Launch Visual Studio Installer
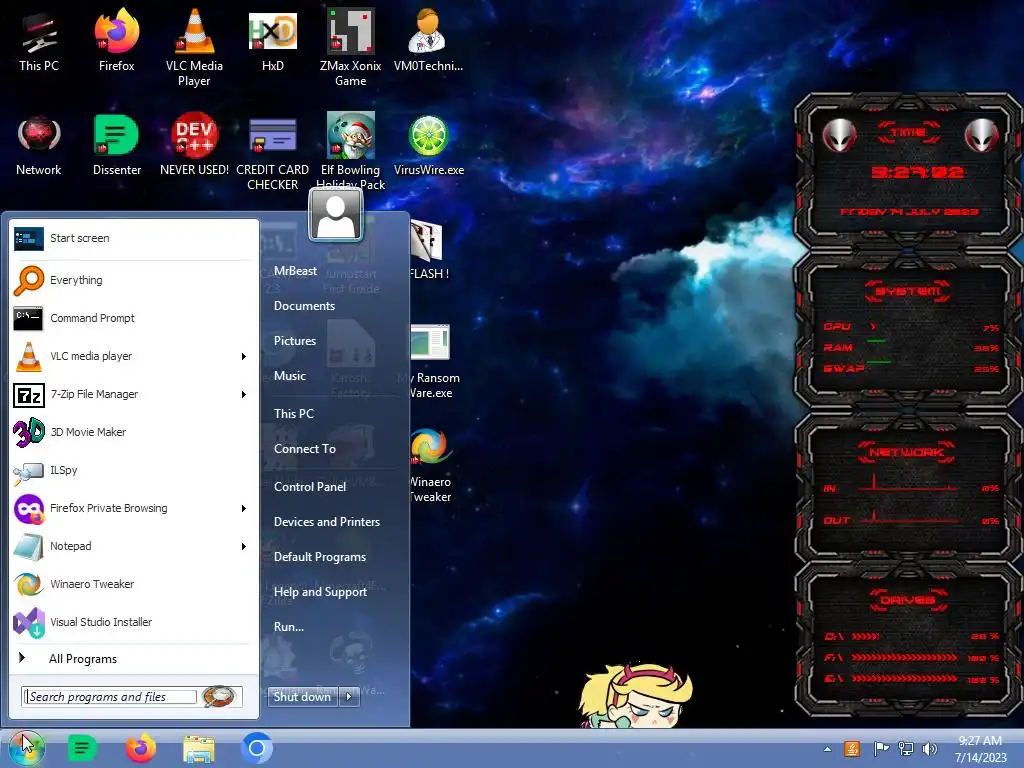 click(x=134, y=622)
